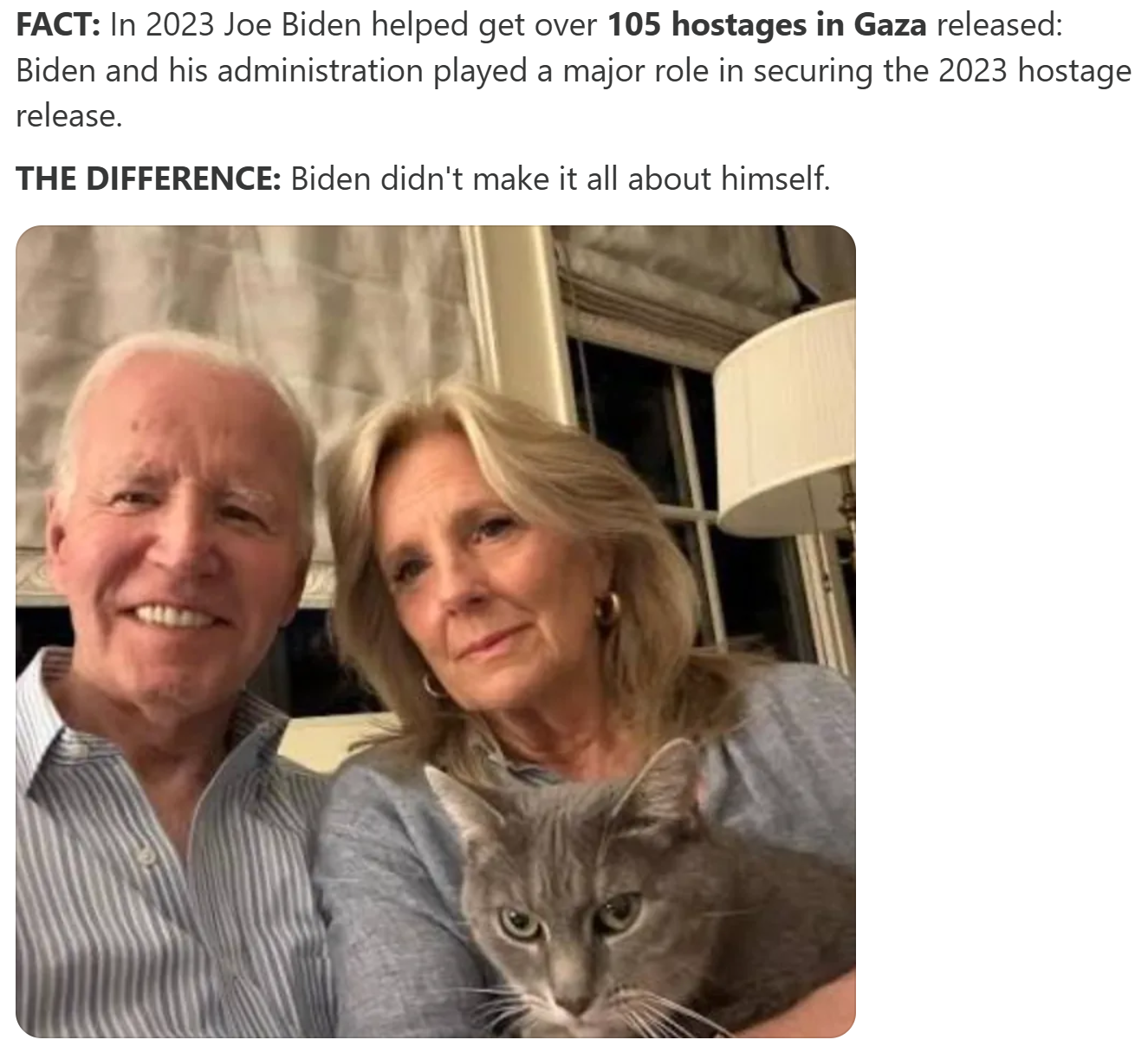The width and height of the screenshot is (1148, 1053).
Task: Click the white lampshade in the photo
Action: pyautogui.click(x=784, y=416)
